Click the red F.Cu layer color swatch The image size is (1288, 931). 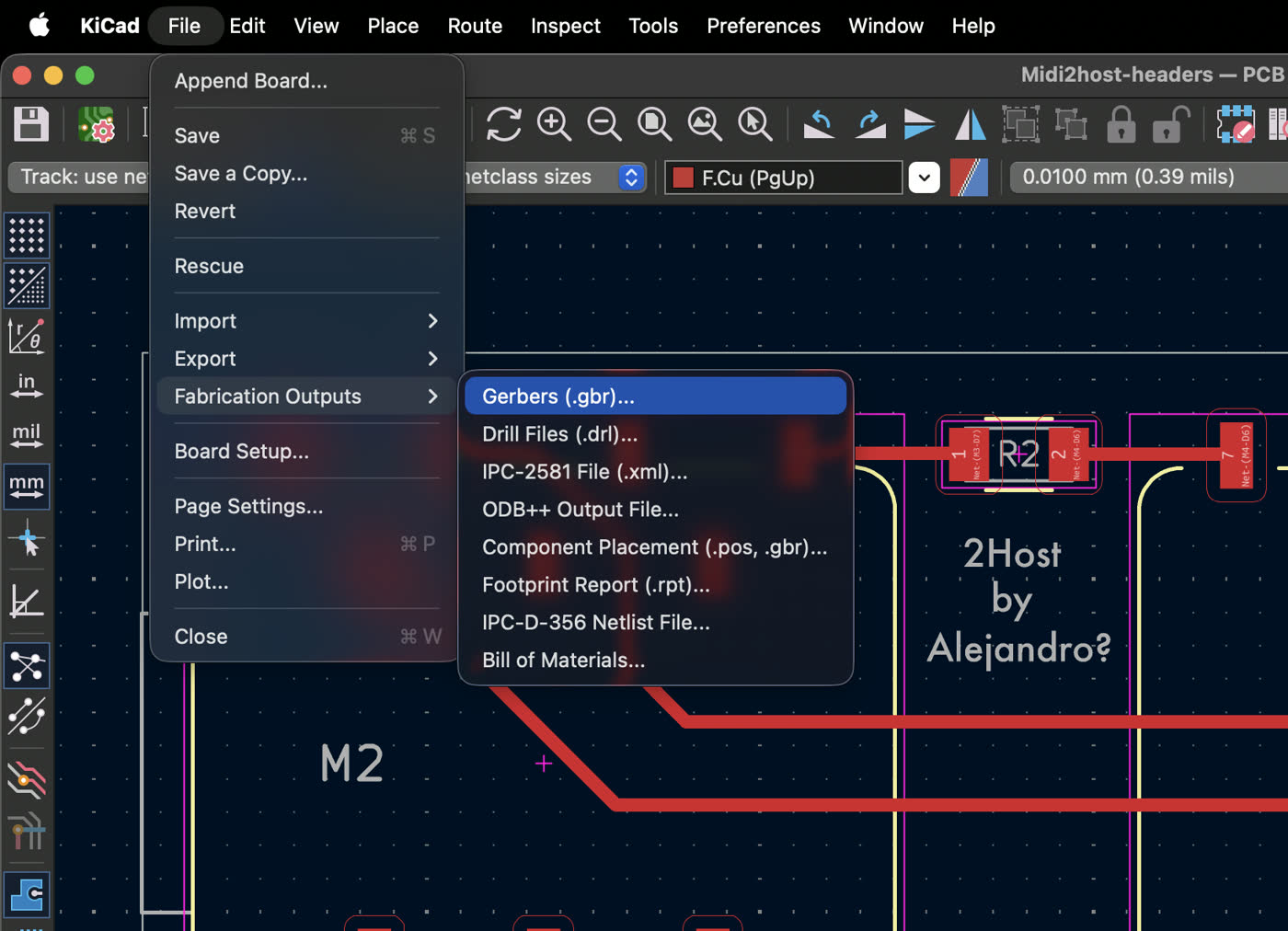tap(684, 178)
